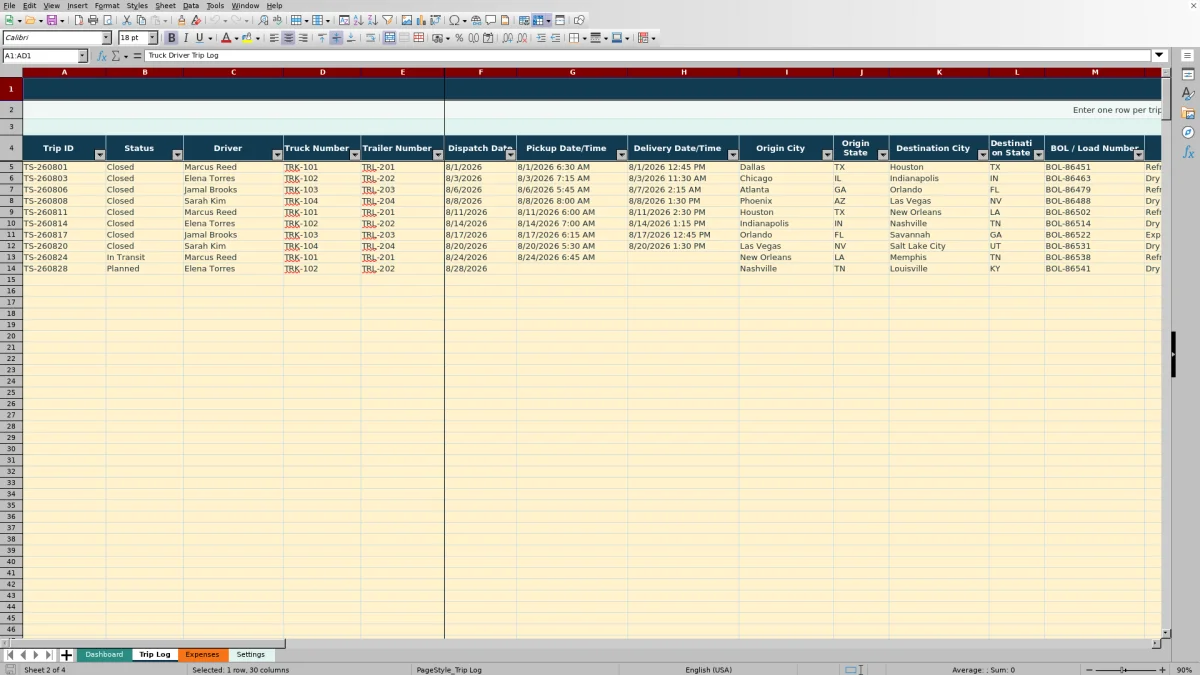The width and height of the screenshot is (1200, 675).
Task: Expand the formula bar input line
Action: (x=1160, y=56)
